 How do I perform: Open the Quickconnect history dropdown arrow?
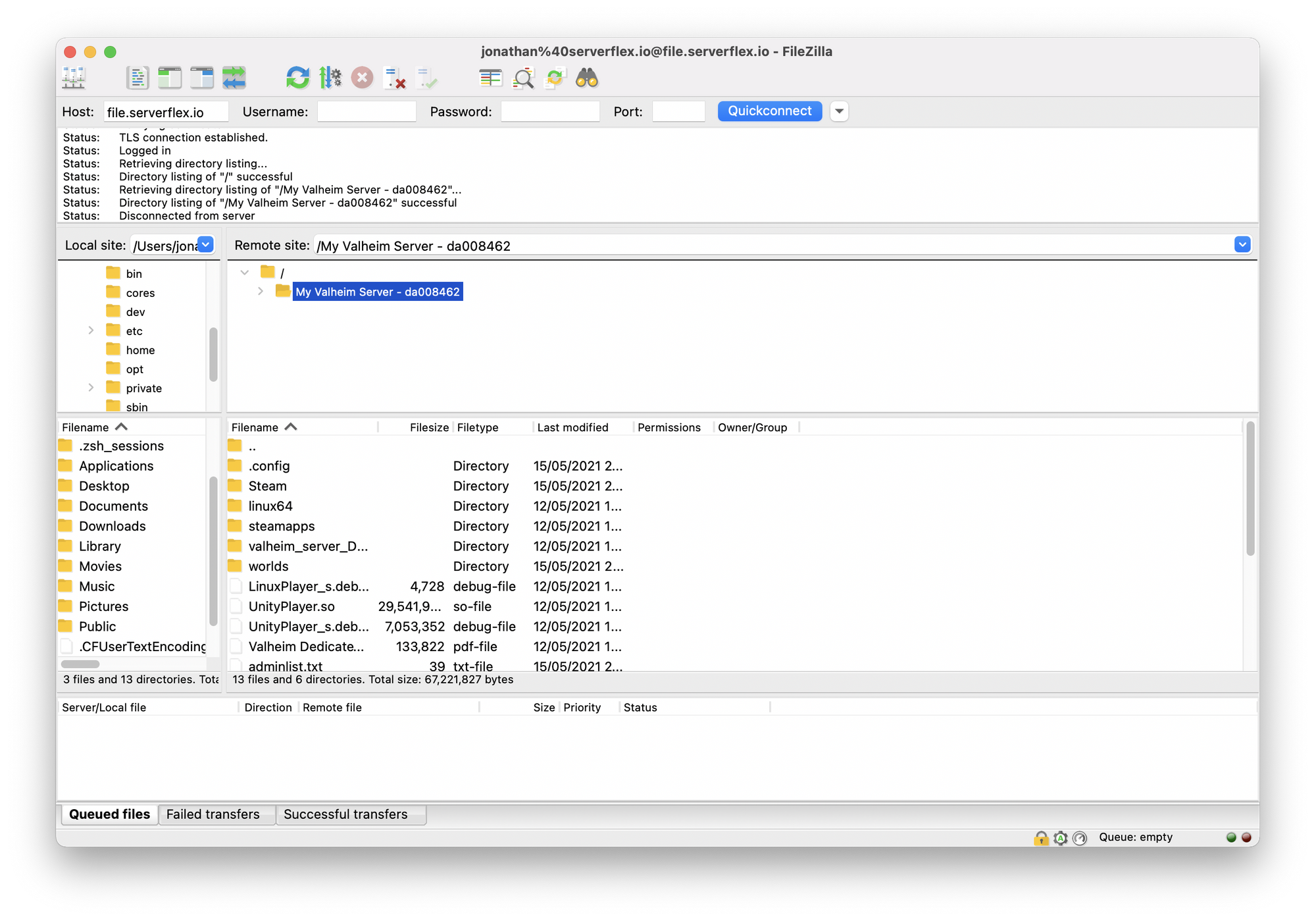pyautogui.click(x=839, y=111)
